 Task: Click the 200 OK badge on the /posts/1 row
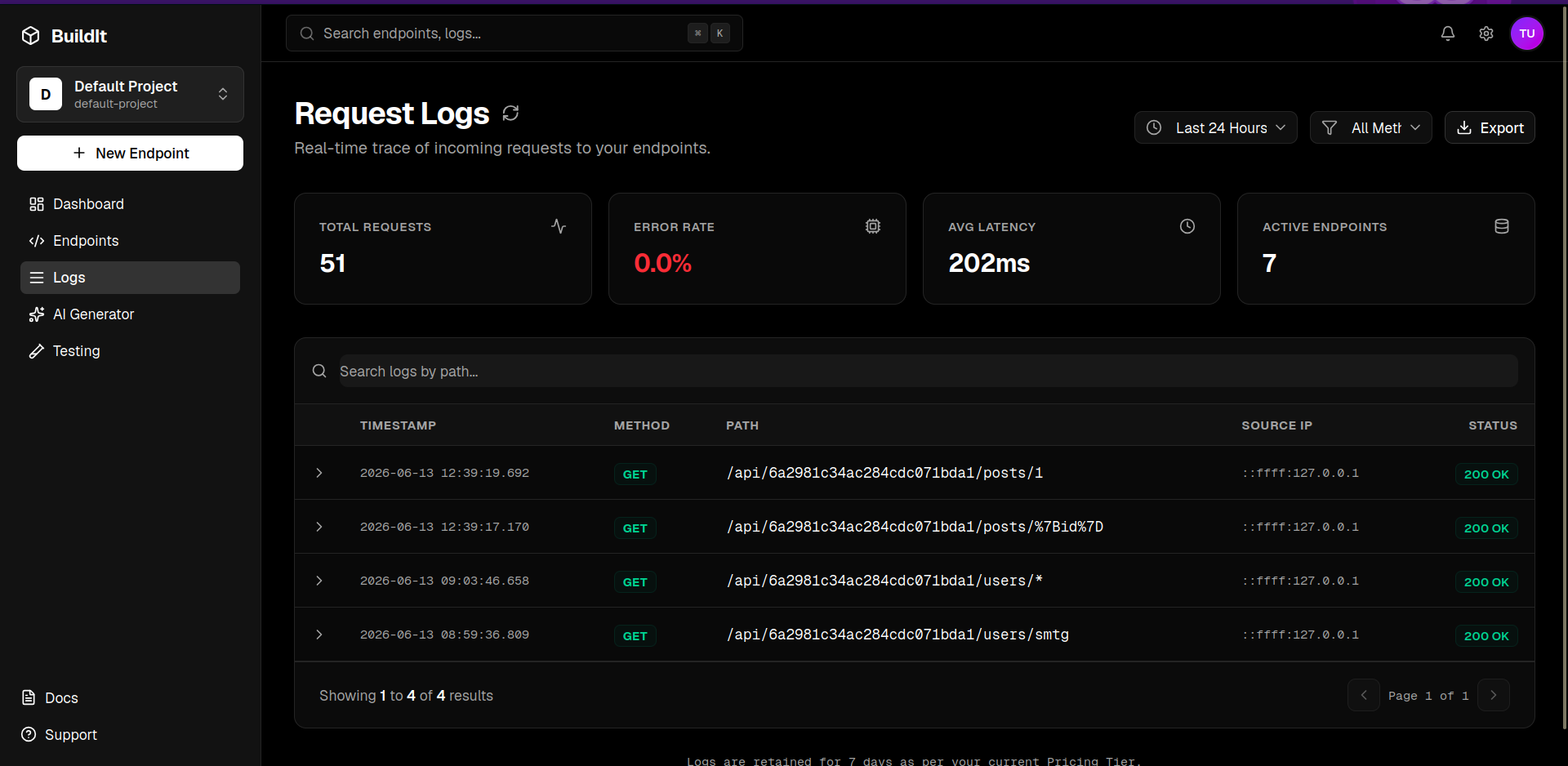(1486, 474)
